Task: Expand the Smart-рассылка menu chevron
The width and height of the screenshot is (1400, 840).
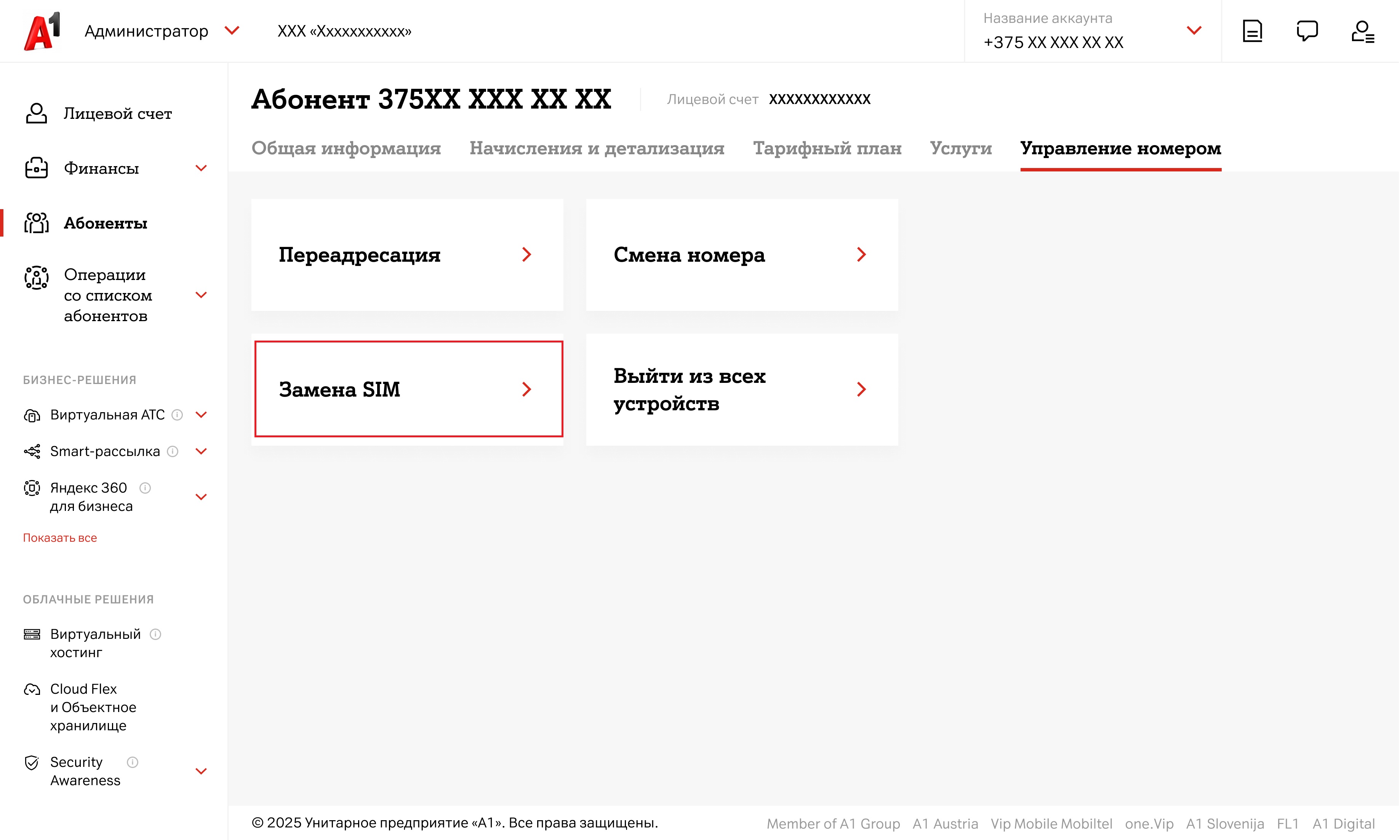Action: (201, 452)
